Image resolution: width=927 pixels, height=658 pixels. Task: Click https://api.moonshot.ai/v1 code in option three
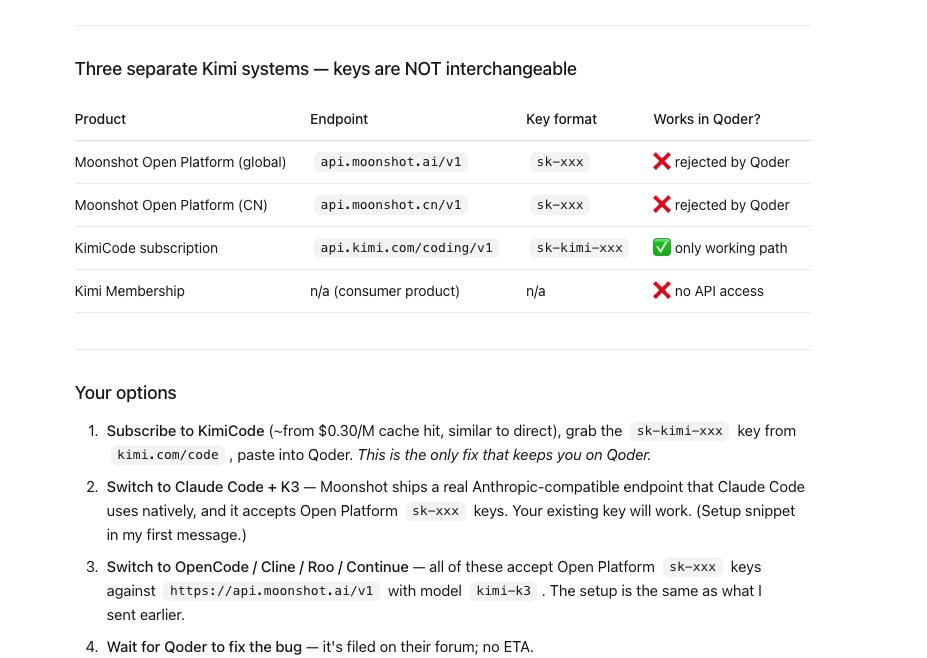271,591
